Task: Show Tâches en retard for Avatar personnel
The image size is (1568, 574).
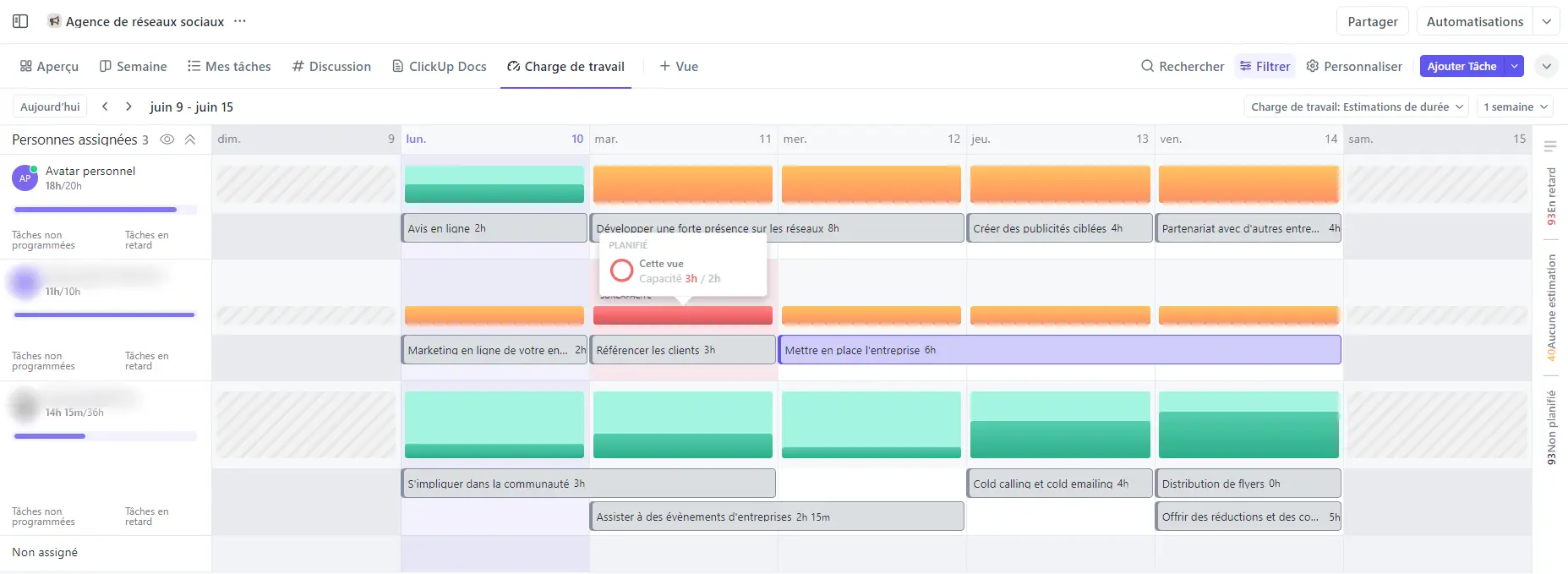Action: coord(147,240)
